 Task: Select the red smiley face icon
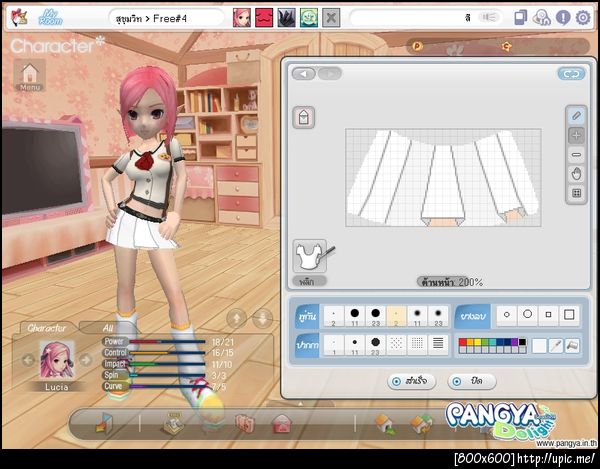[264, 18]
